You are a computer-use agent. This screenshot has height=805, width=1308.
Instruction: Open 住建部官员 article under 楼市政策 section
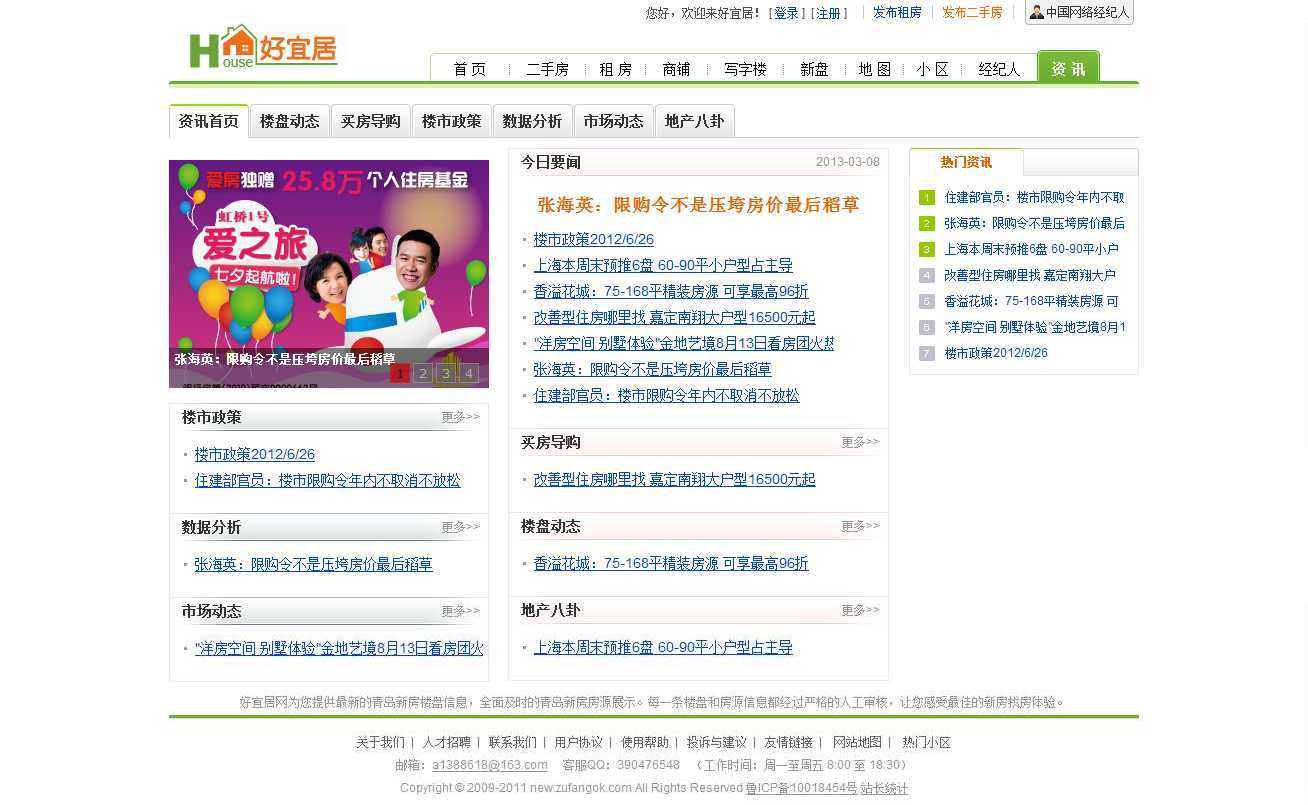327,481
